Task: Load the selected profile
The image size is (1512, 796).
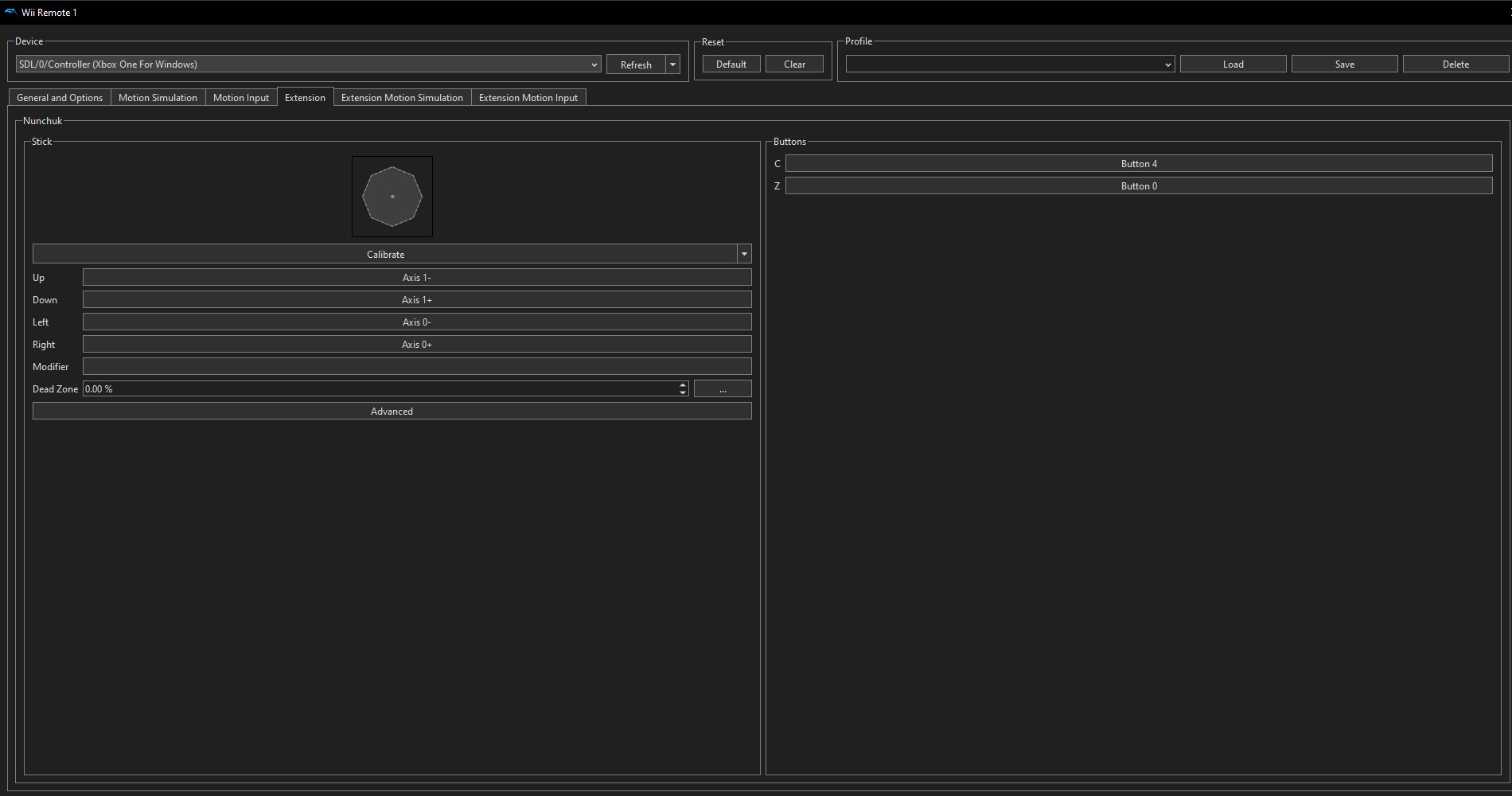Action: [x=1233, y=64]
